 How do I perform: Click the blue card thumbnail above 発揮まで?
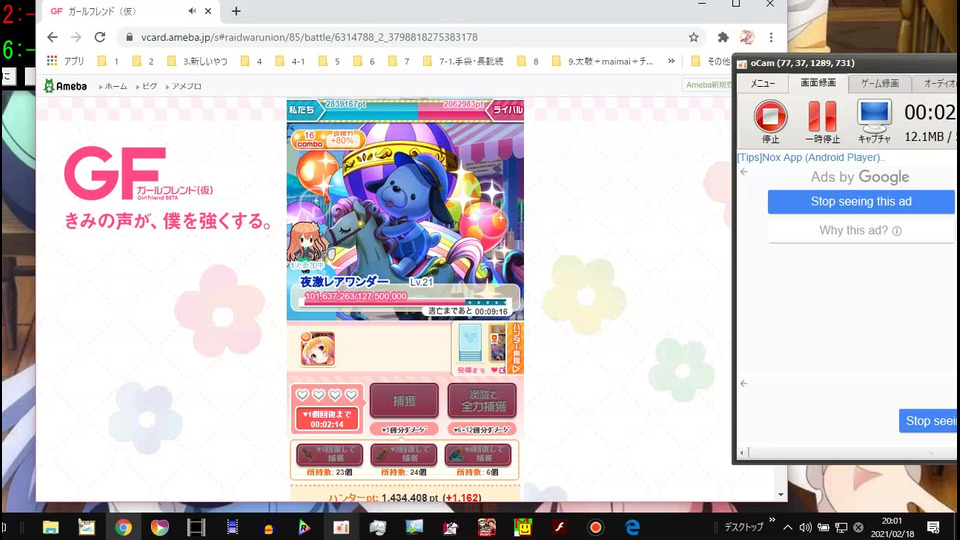[x=470, y=343]
